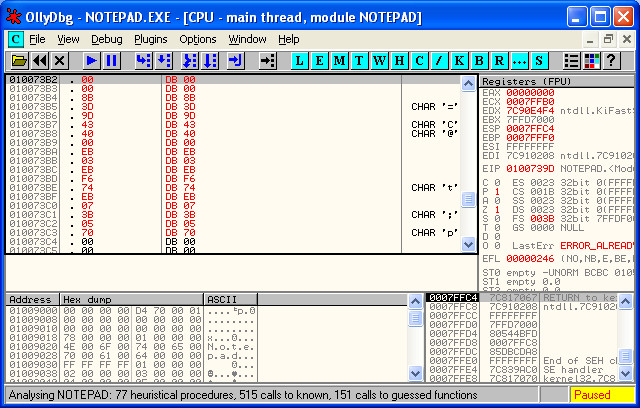Restore the inner CPU child window
The height and width of the screenshot is (408, 640).
pos(608,40)
